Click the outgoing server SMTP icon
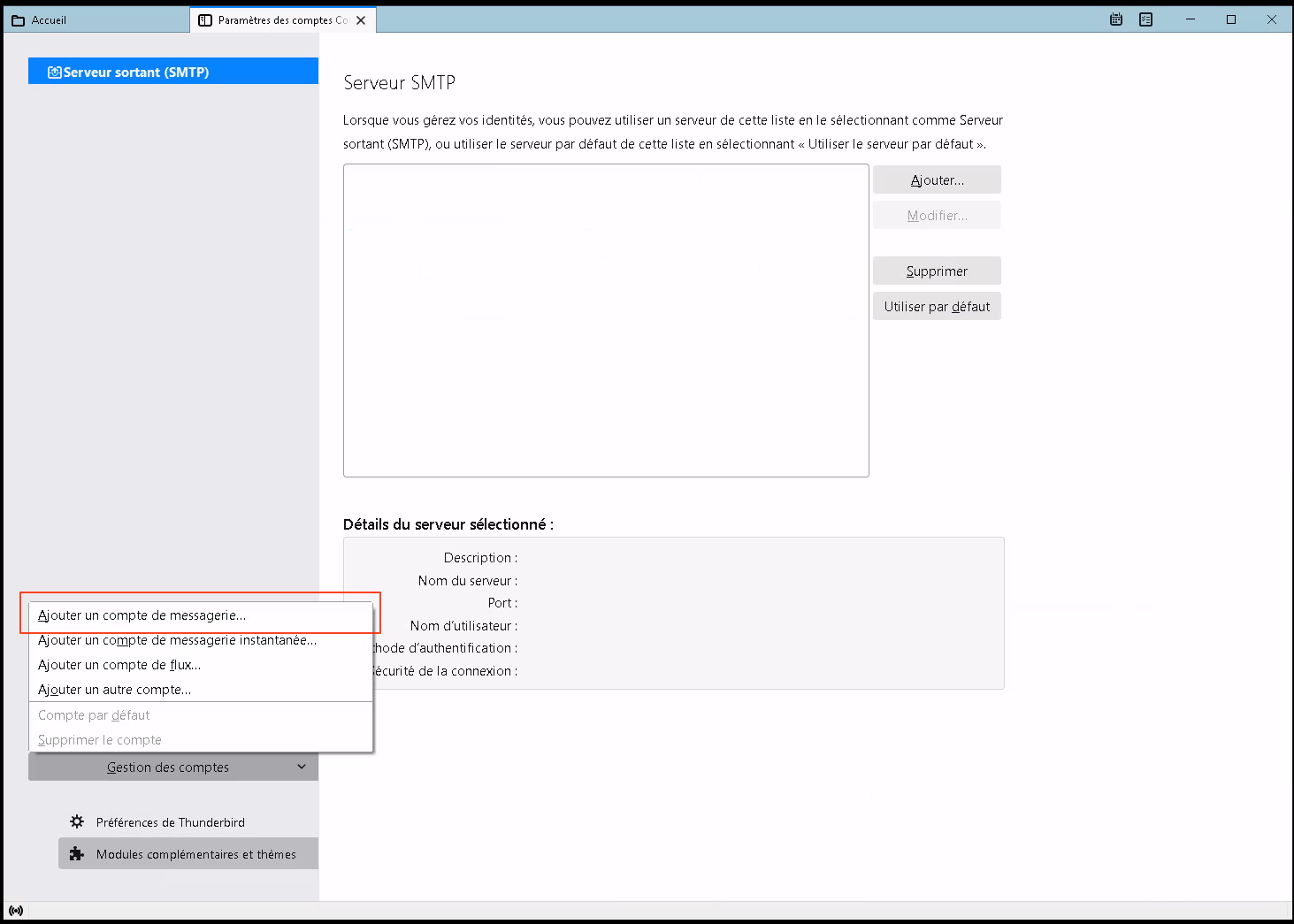The image size is (1294, 924). pyautogui.click(x=54, y=73)
